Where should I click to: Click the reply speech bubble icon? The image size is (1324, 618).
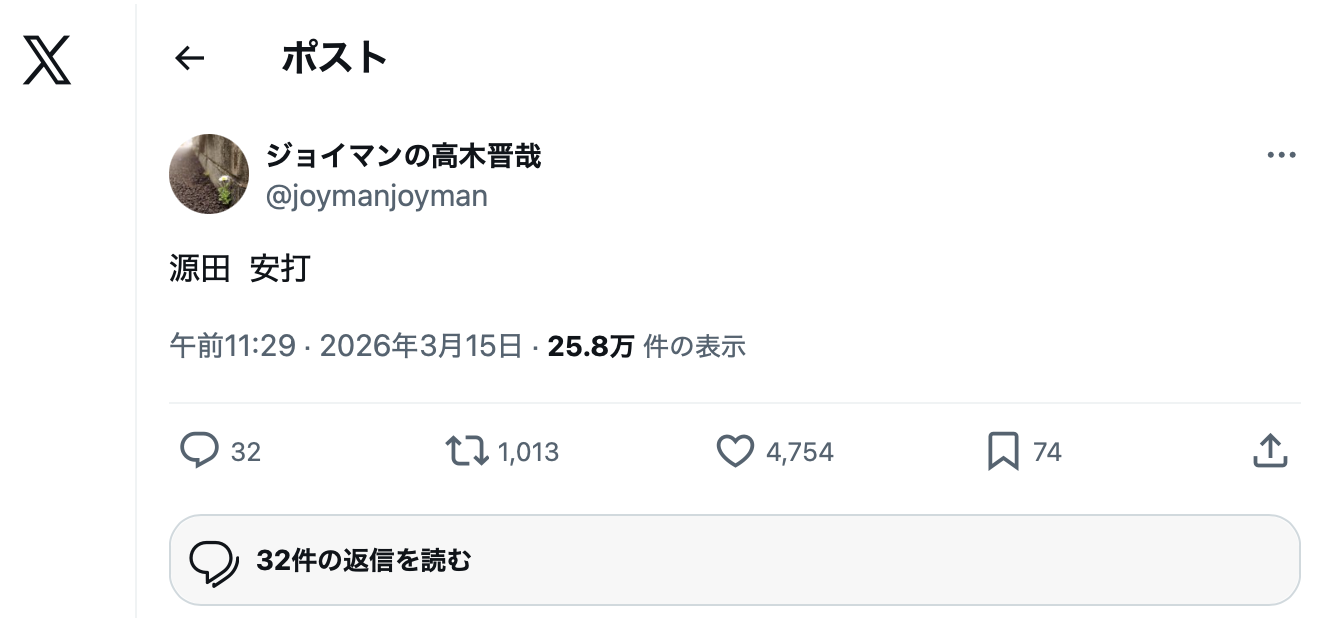tap(199, 451)
